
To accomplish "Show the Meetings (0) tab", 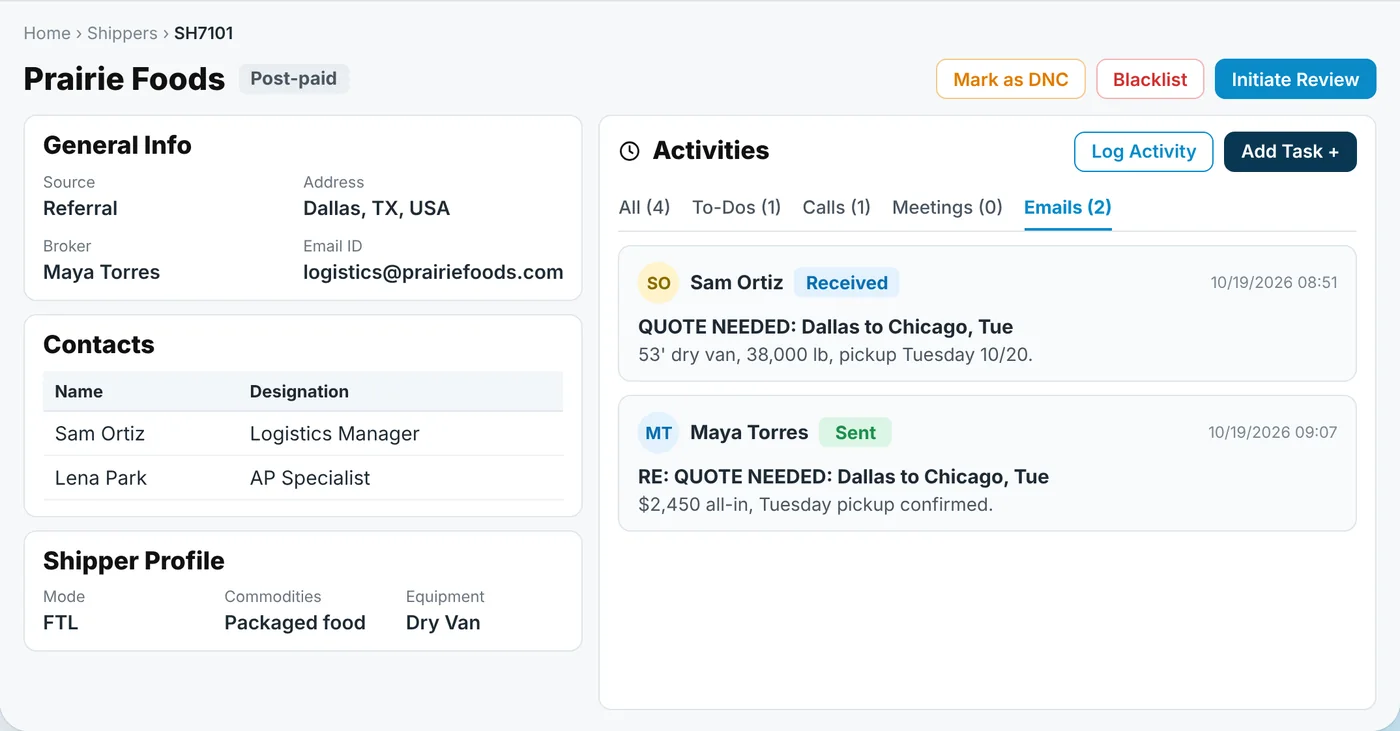I will coord(947,207).
